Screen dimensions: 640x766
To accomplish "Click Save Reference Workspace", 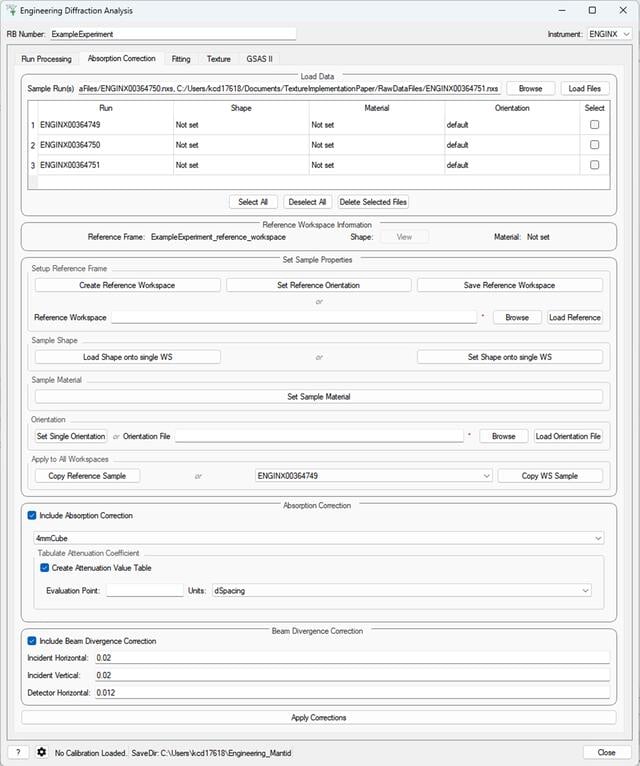I will 510,285.
